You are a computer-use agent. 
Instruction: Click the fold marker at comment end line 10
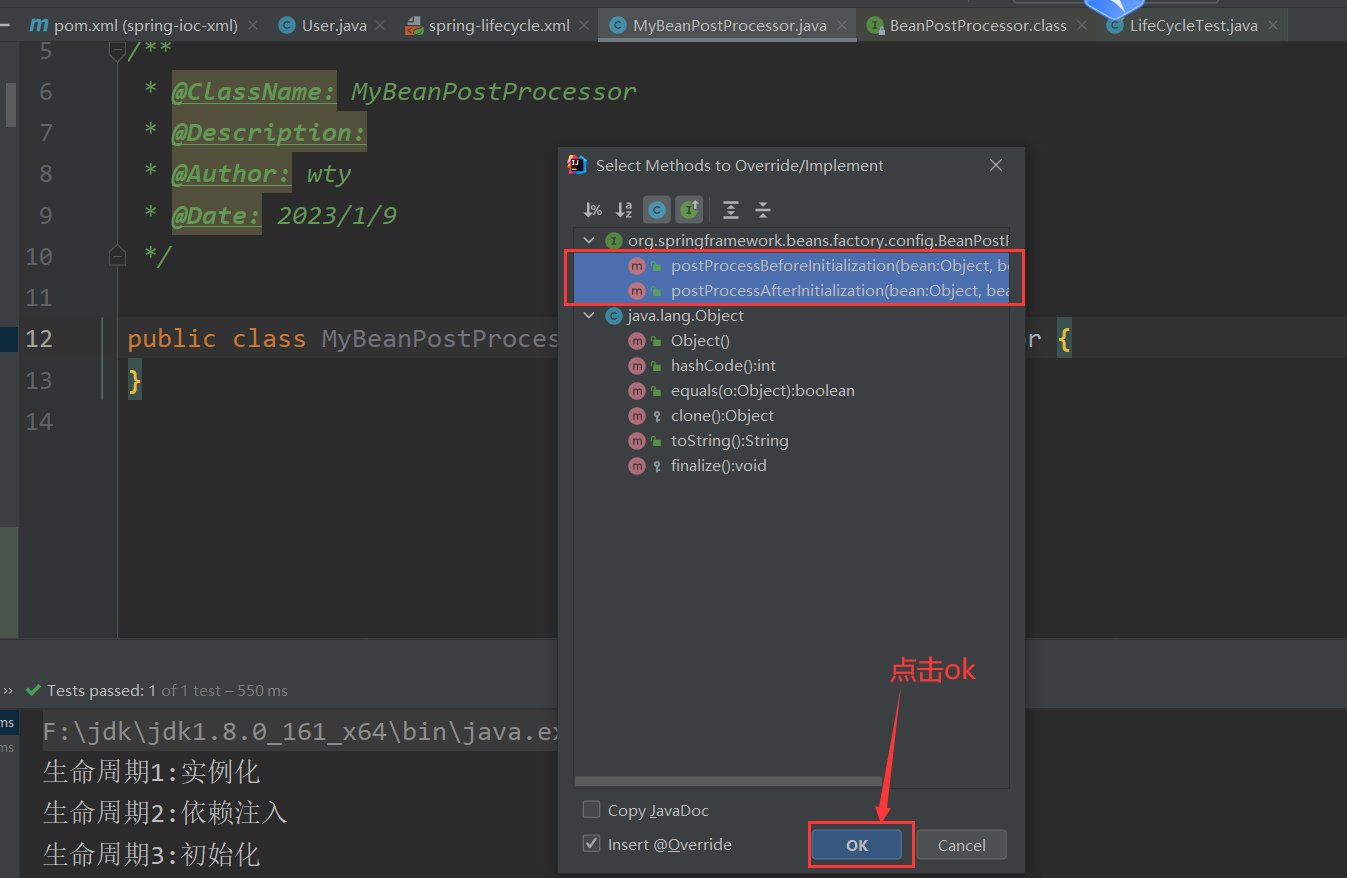click(117, 256)
